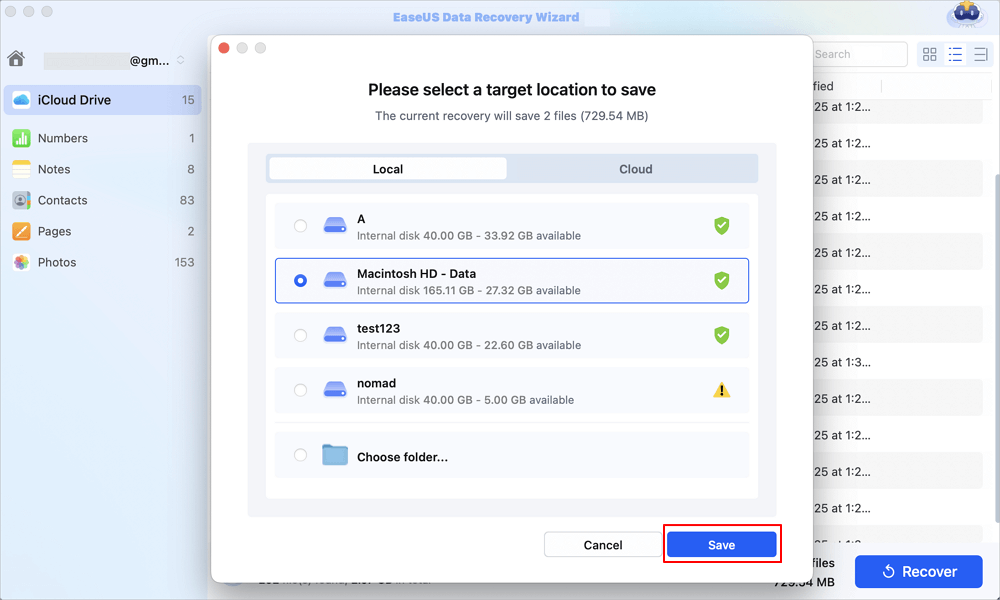1000x600 pixels.
Task: Select the nomad disk radio button
Action: (x=300, y=390)
